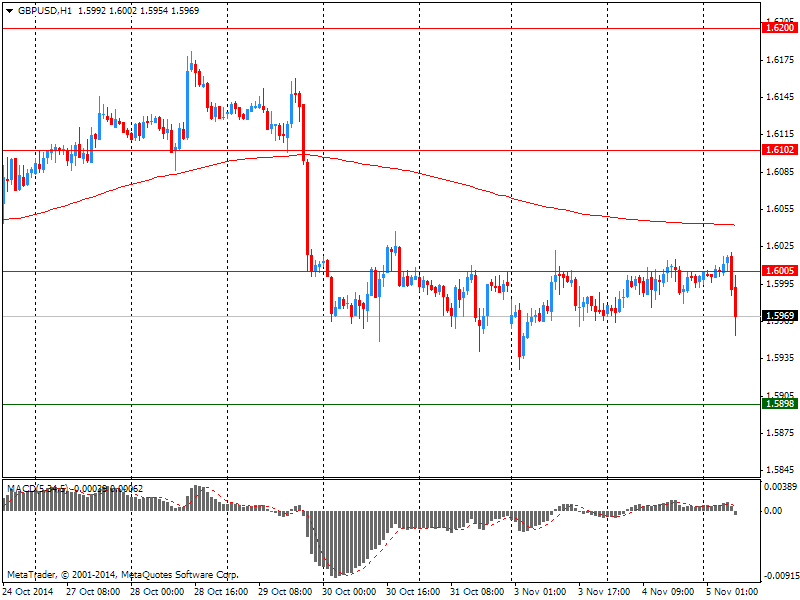The image size is (800, 600).
Task: Select the close value 1.5969 in the header
Action: (x=185, y=11)
